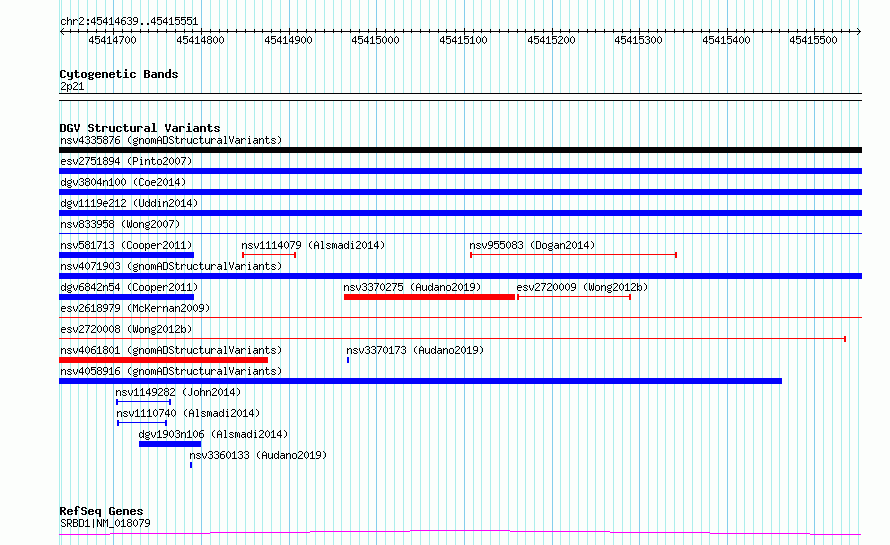Click the Cytogenetic Bands track heading
Screen dimensions: 890x545
[x=119, y=74]
